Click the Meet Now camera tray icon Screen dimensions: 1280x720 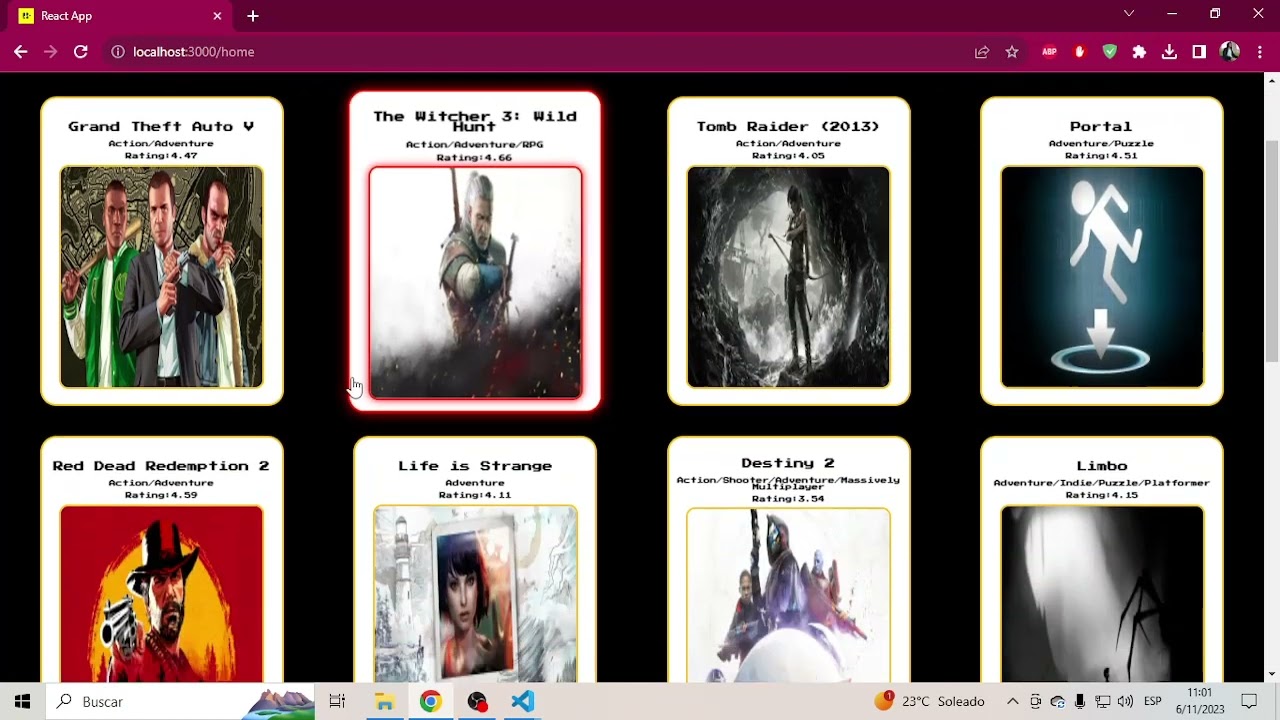pyautogui.click(x=1036, y=701)
